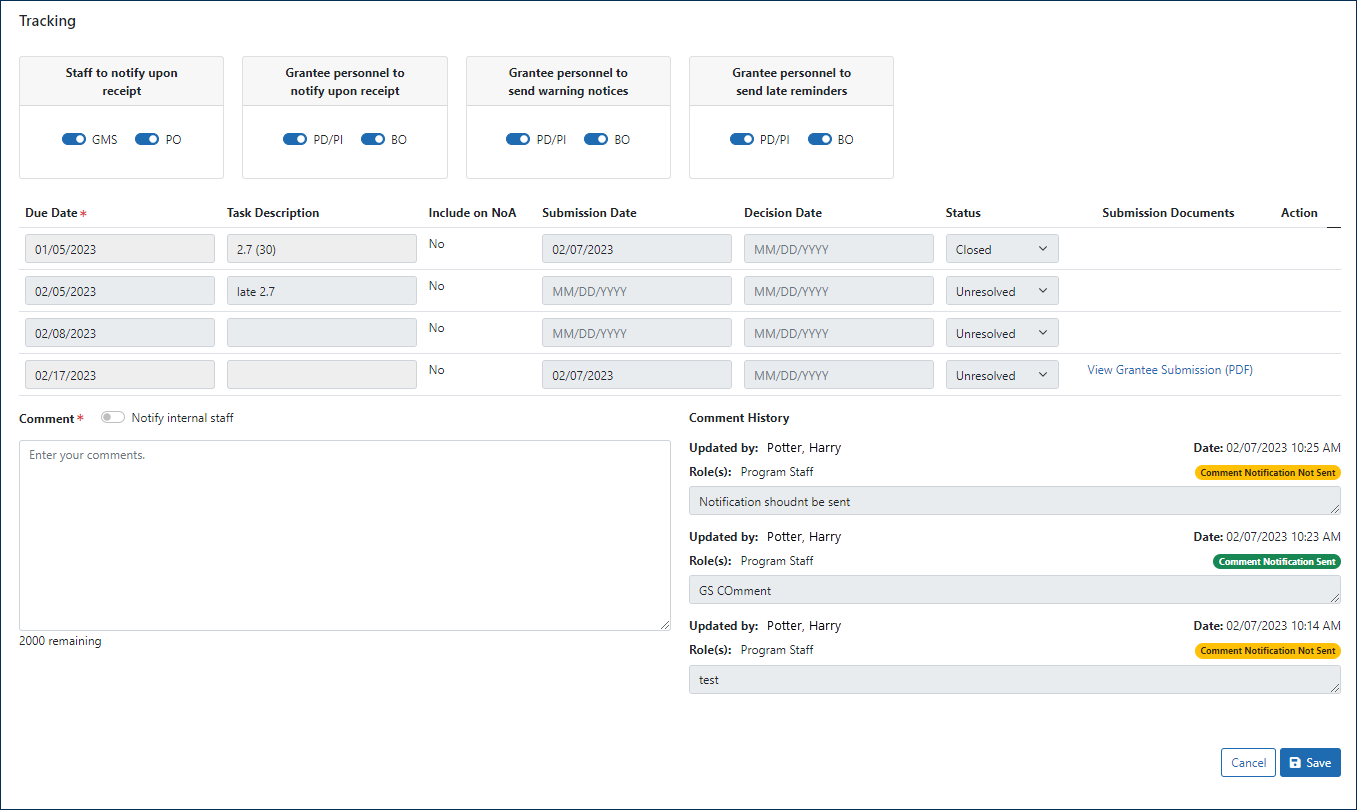Click Task Description column header

(273, 213)
